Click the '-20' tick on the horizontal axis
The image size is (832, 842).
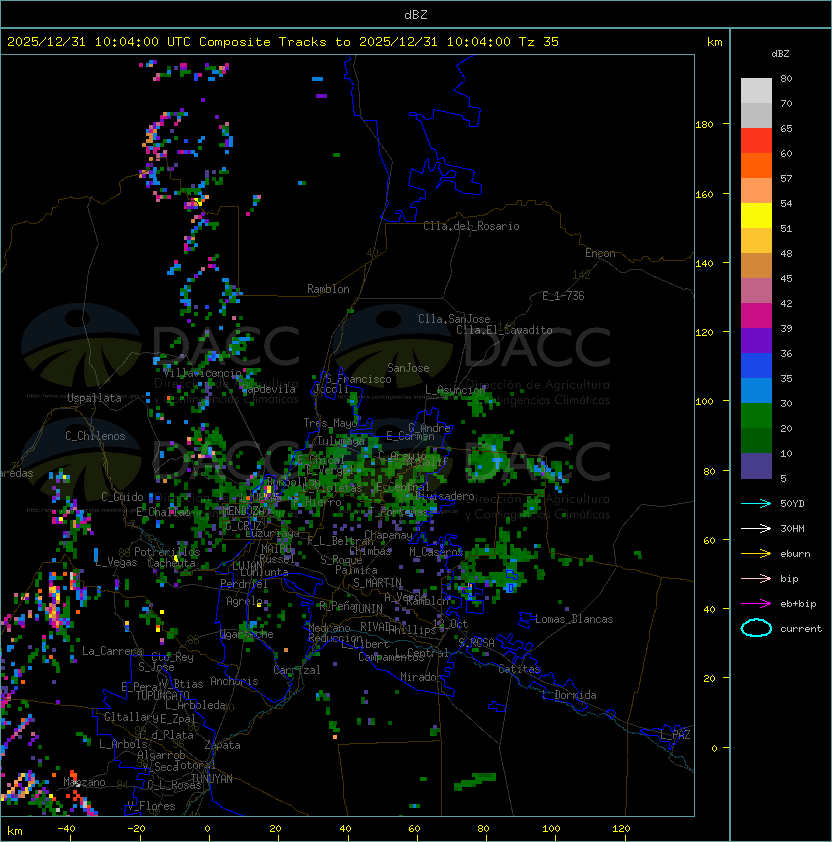coord(136,829)
